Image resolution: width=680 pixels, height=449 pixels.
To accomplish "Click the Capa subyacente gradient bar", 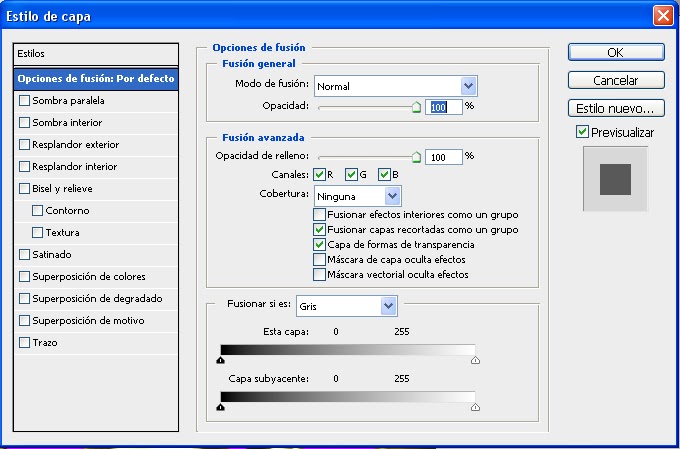I will click(348, 397).
